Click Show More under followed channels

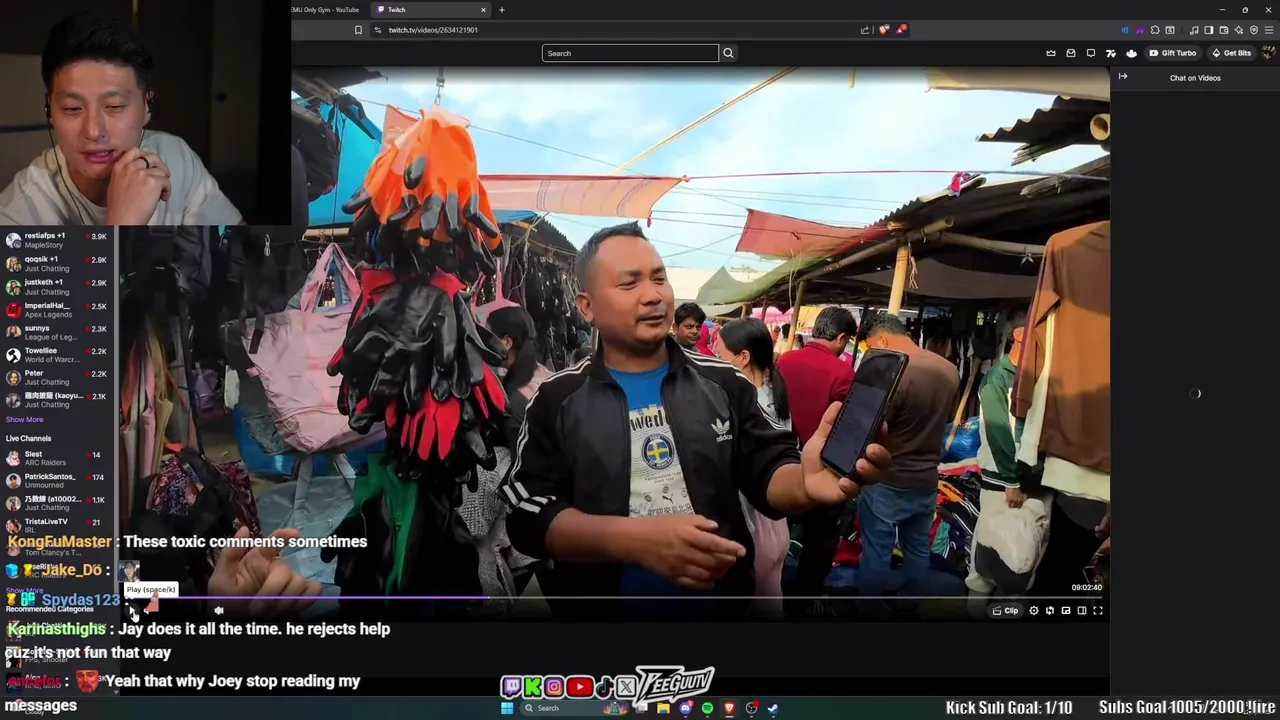tap(25, 419)
